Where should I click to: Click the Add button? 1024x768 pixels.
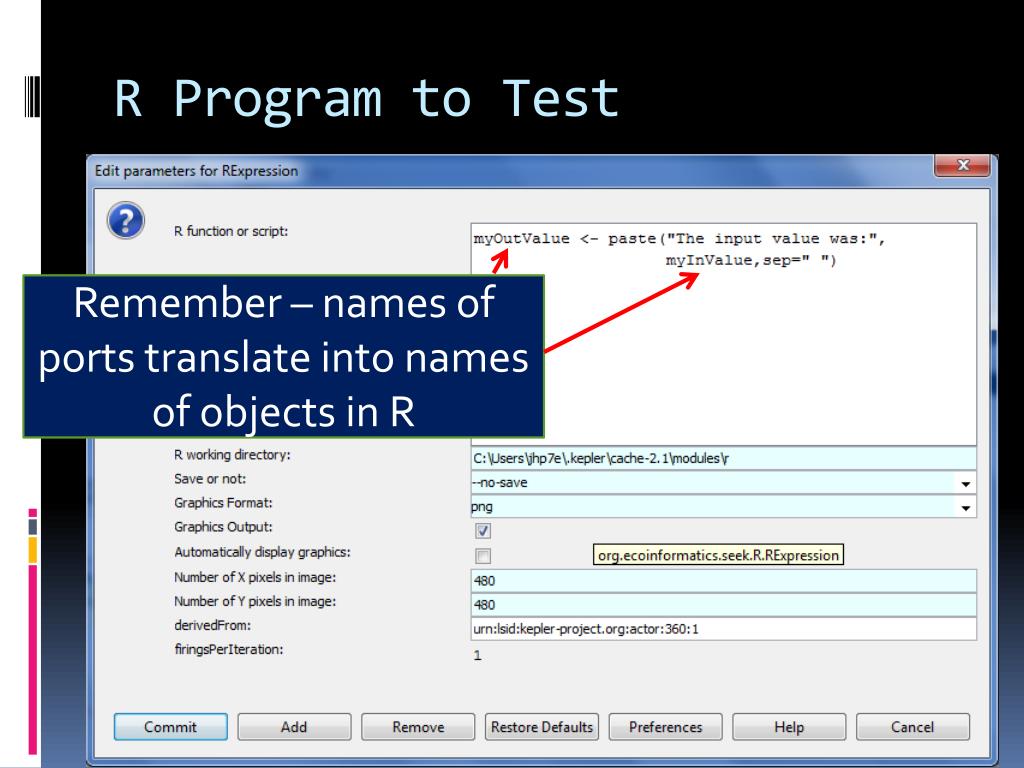pyautogui.click(x=294, y=727)
